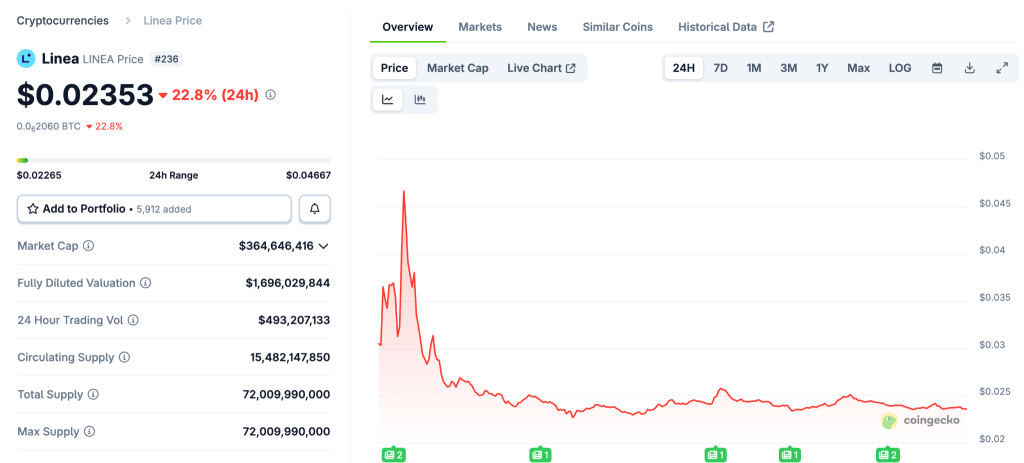Click the $0.04667 range high value
The image size is (1024, 463).
tap(308, 175)
